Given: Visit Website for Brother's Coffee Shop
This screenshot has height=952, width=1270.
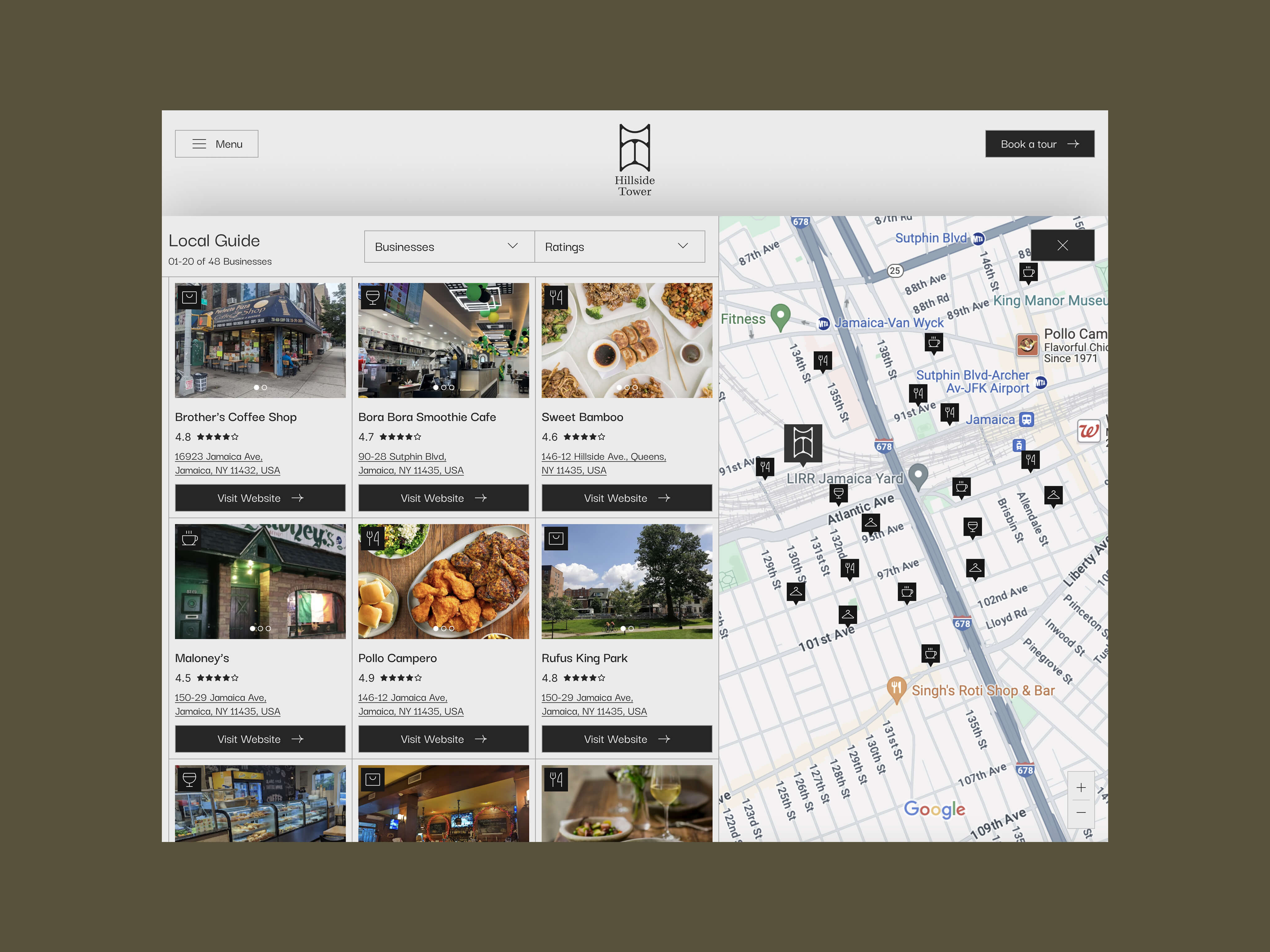Looking at the screenshot, I should (x=260, y=498).
